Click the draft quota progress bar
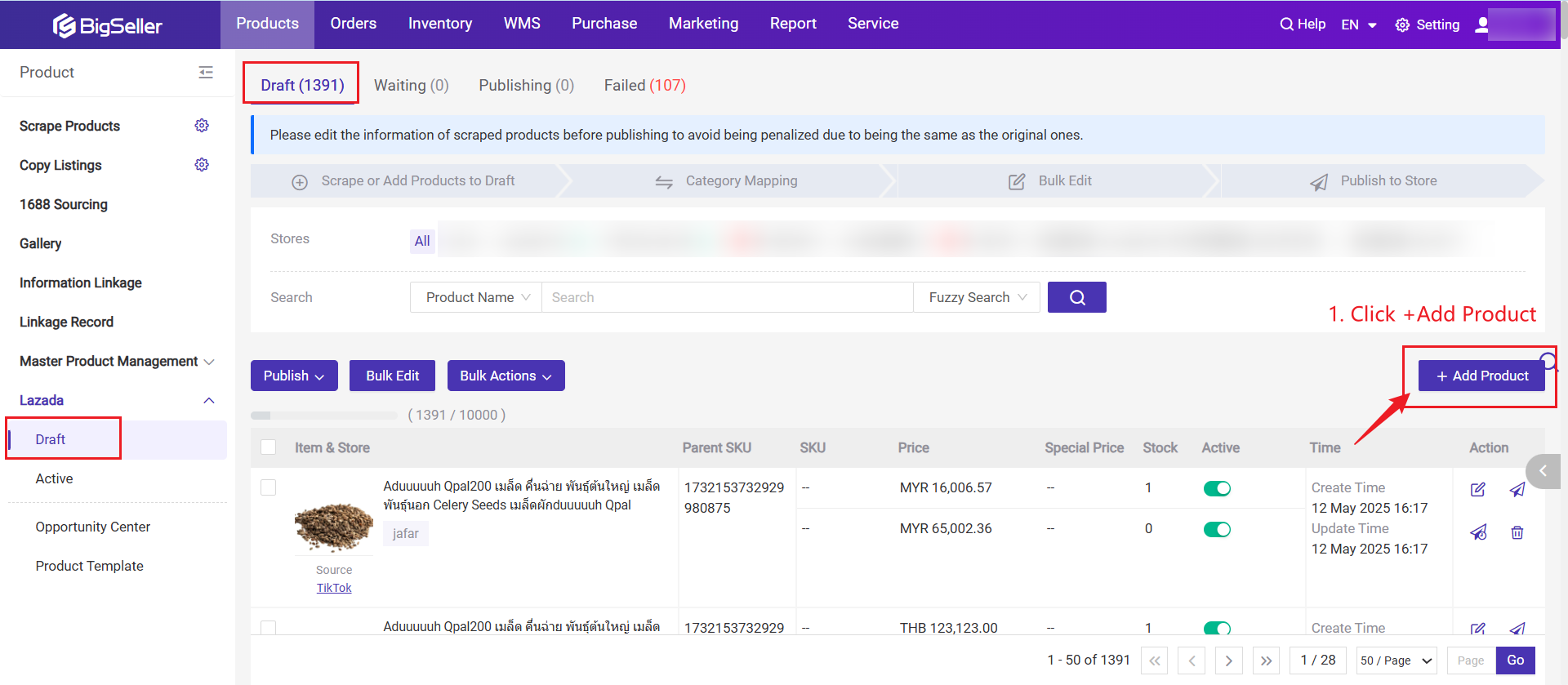This screenshot has width=1568, height=685. click(x=323, y=416)
